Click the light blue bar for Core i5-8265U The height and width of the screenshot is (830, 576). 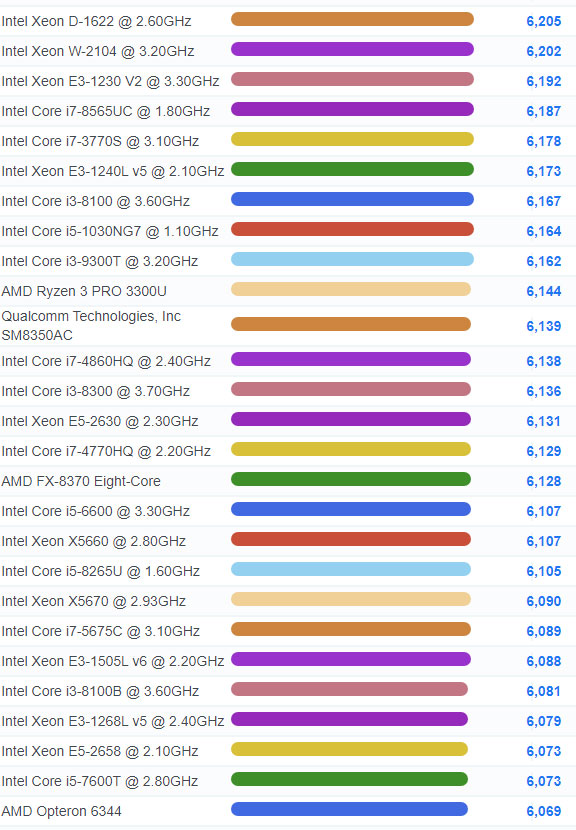click(351, 569)
